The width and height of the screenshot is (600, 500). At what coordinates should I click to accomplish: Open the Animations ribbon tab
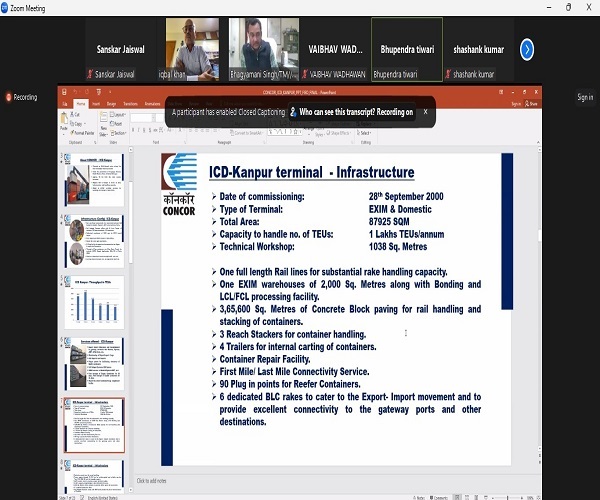click(x=152, y=104)
